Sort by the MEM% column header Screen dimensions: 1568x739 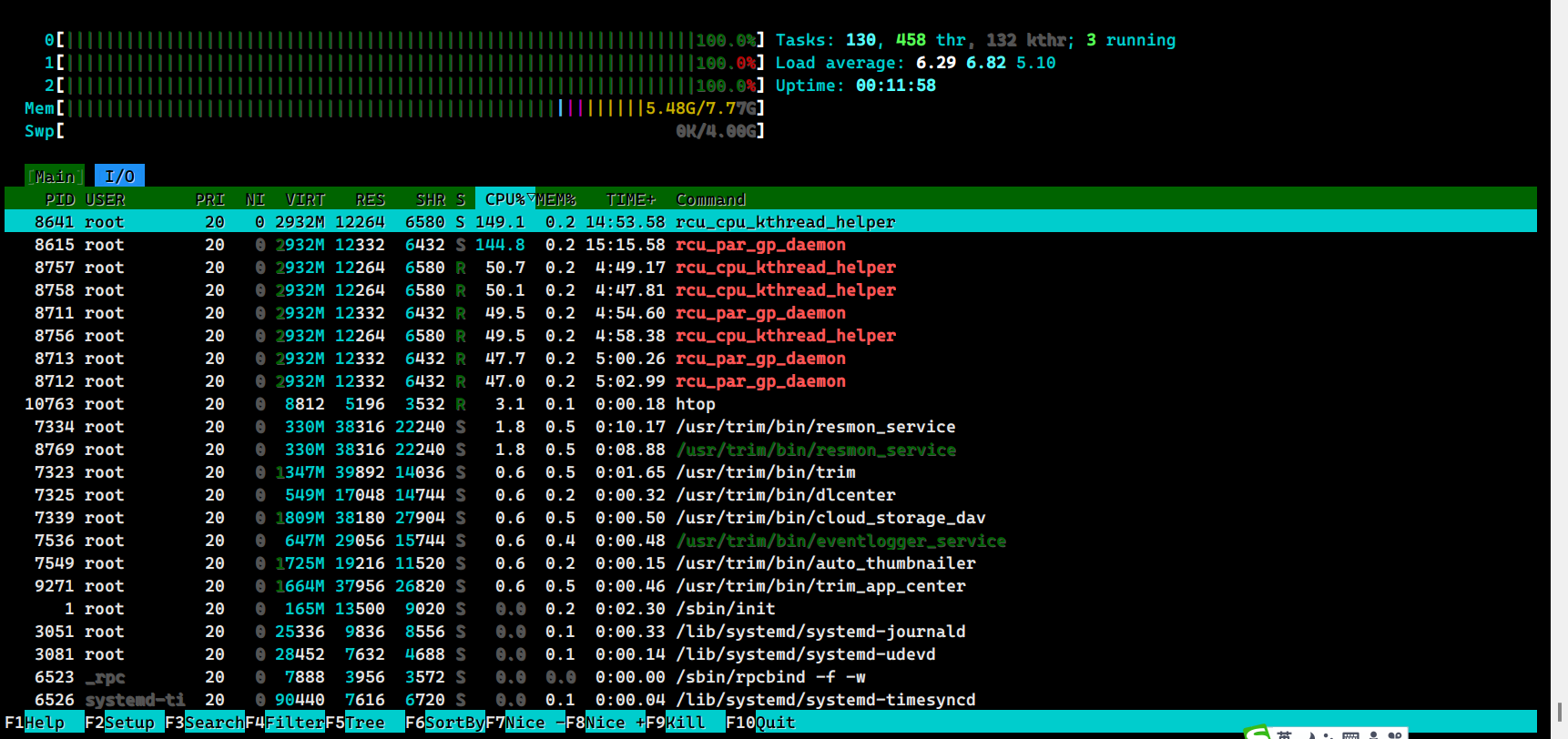(555, 199)
